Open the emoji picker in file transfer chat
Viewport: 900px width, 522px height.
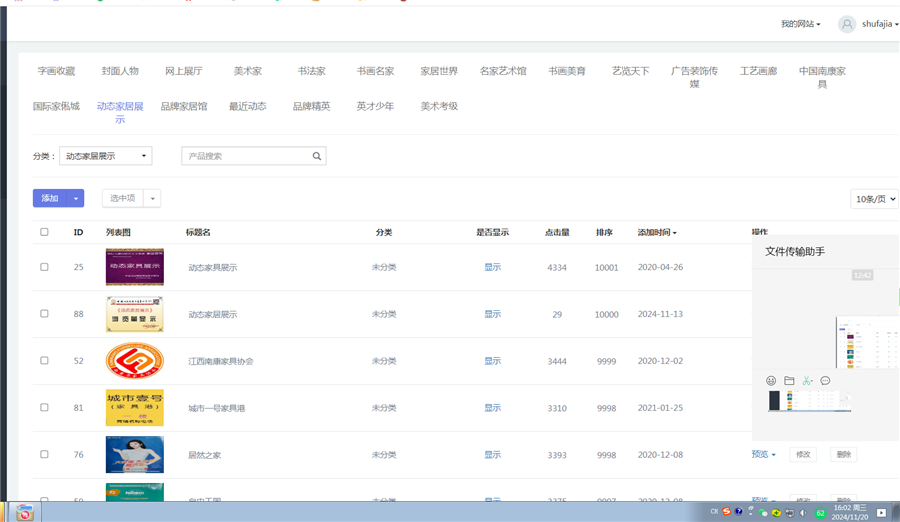point(771,381)
